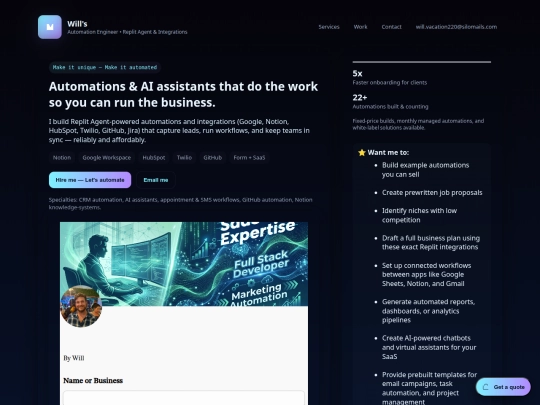Click 'Build example automations you can sell'

425,170
